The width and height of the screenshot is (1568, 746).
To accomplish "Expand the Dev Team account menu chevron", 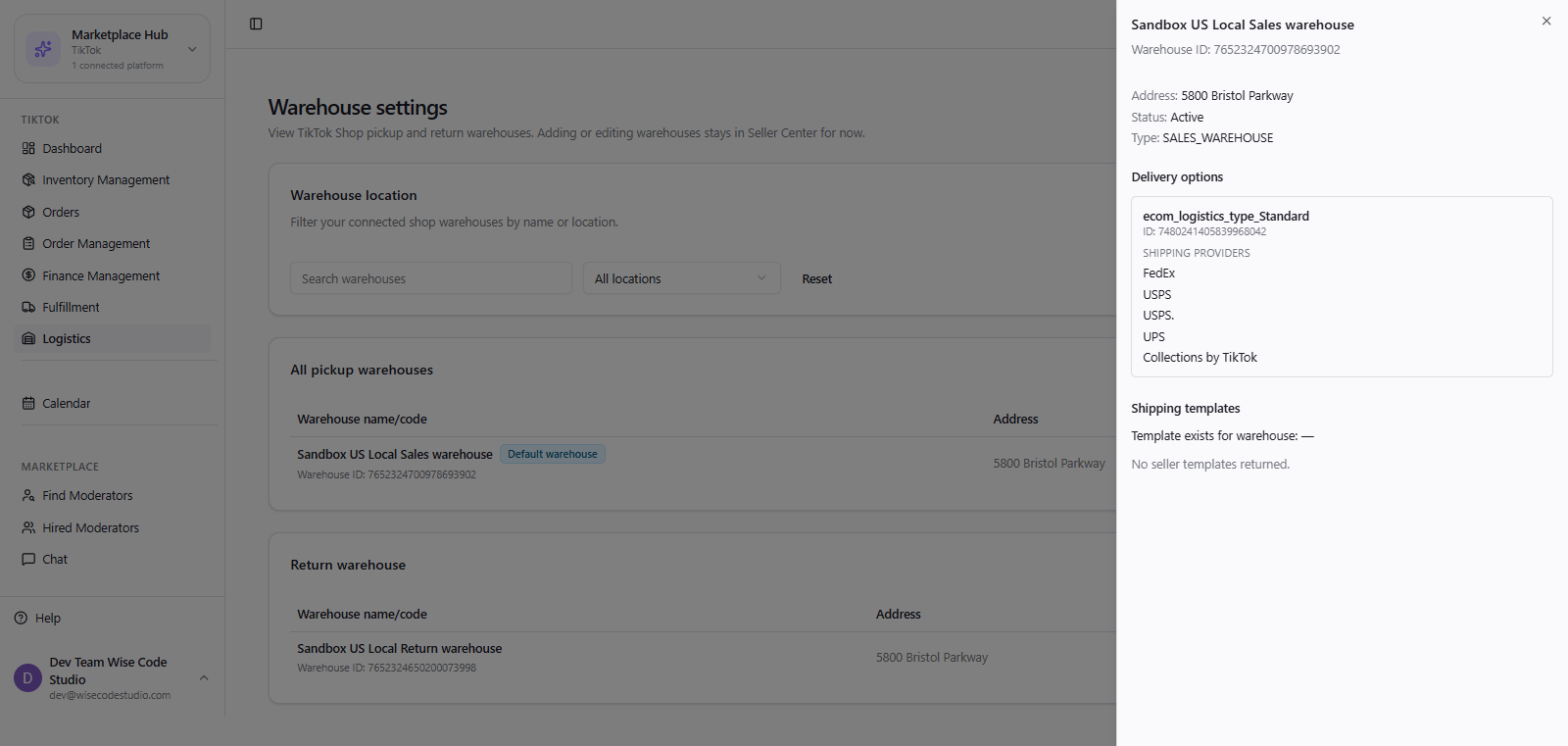I will coord(204,678).
